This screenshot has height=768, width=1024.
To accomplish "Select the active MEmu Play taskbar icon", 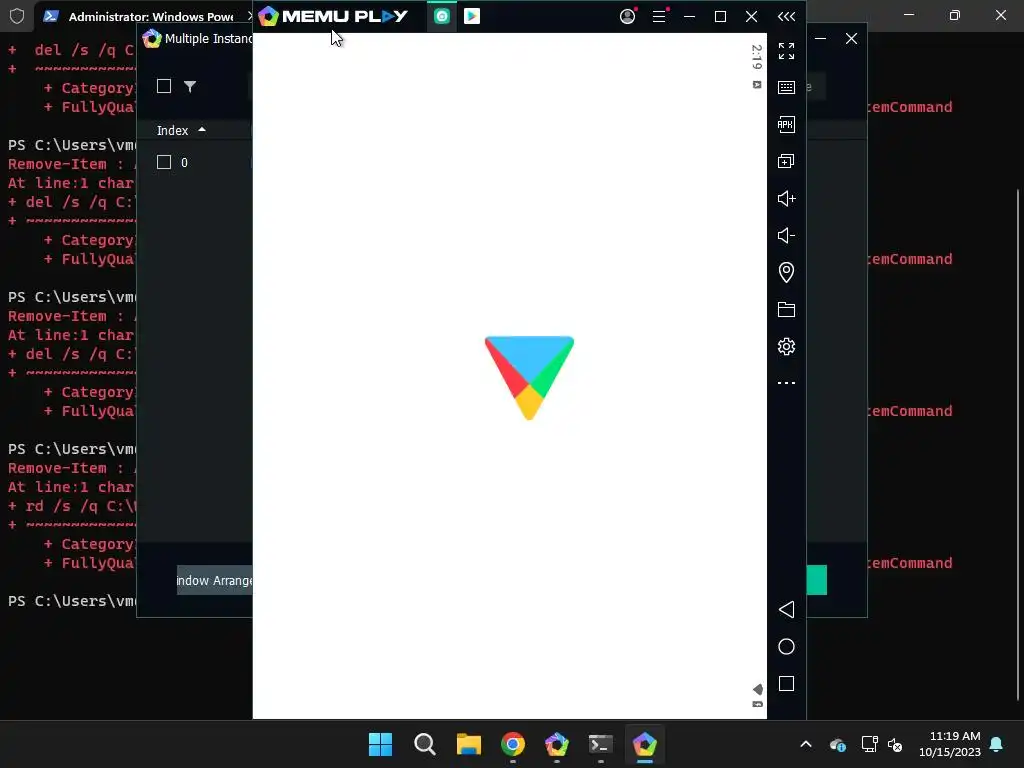I will 645,744.
